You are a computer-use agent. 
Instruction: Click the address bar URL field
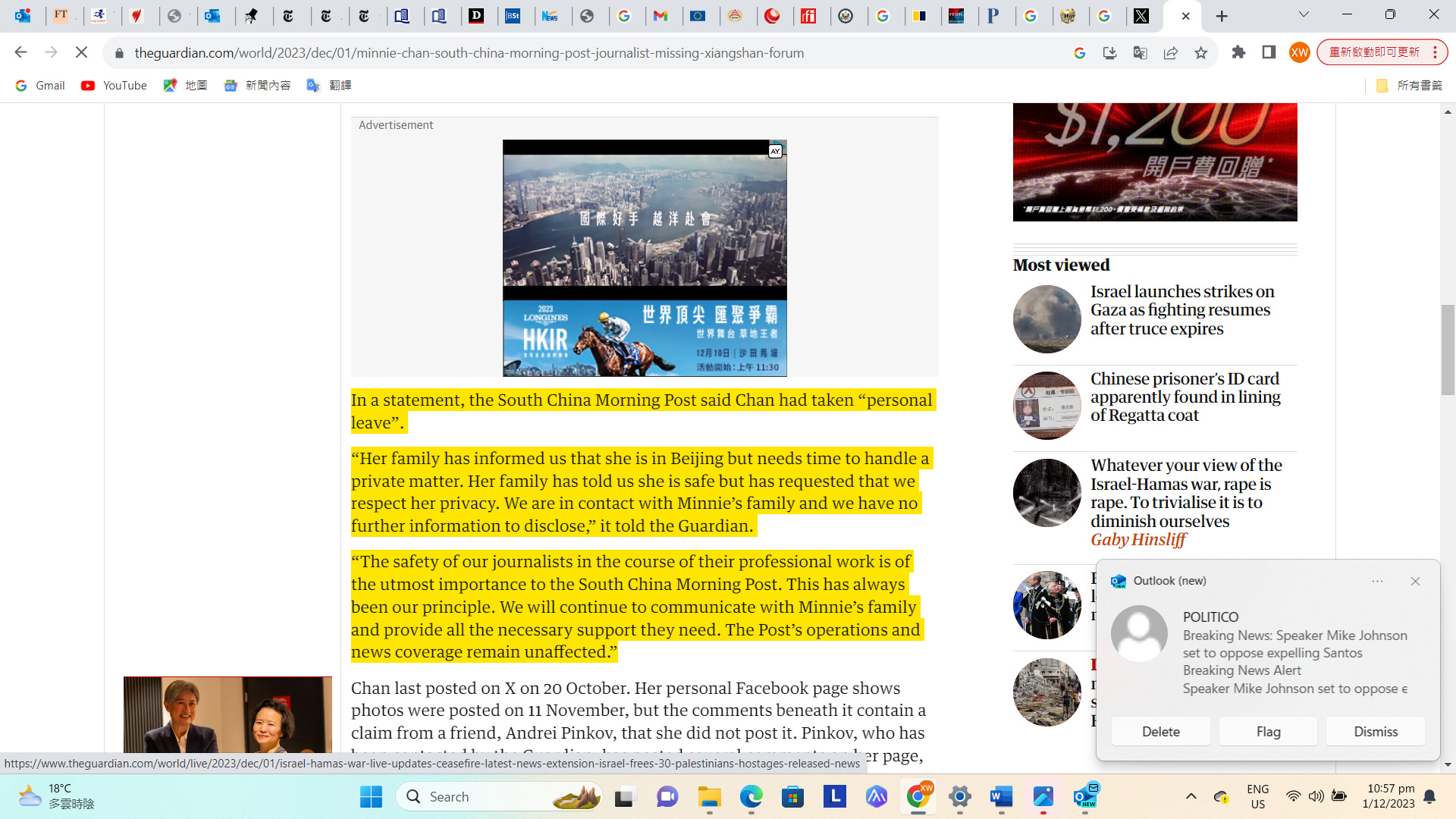(x=469, y=53)
